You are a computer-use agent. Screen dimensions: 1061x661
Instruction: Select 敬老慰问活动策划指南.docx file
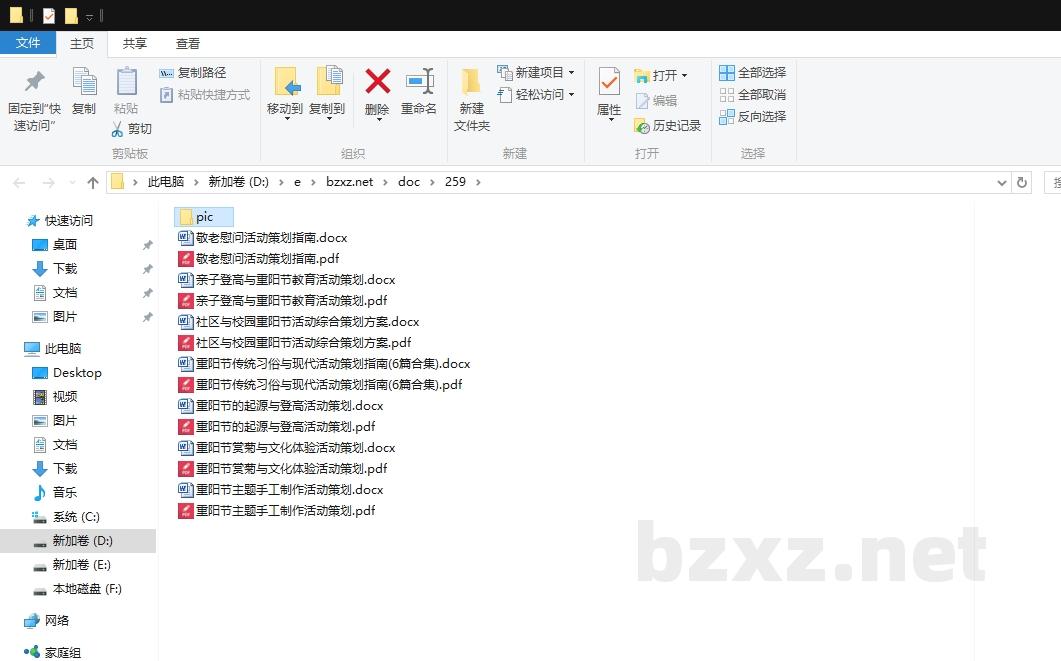click(x=271, y=238)
